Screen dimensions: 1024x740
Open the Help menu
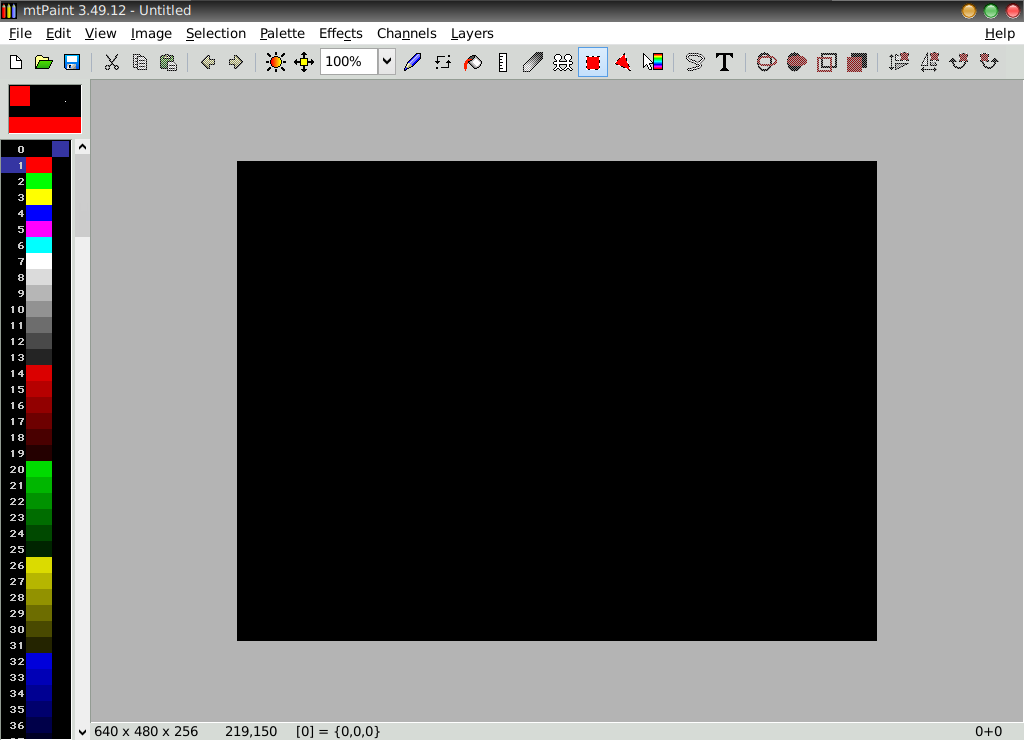999,33
